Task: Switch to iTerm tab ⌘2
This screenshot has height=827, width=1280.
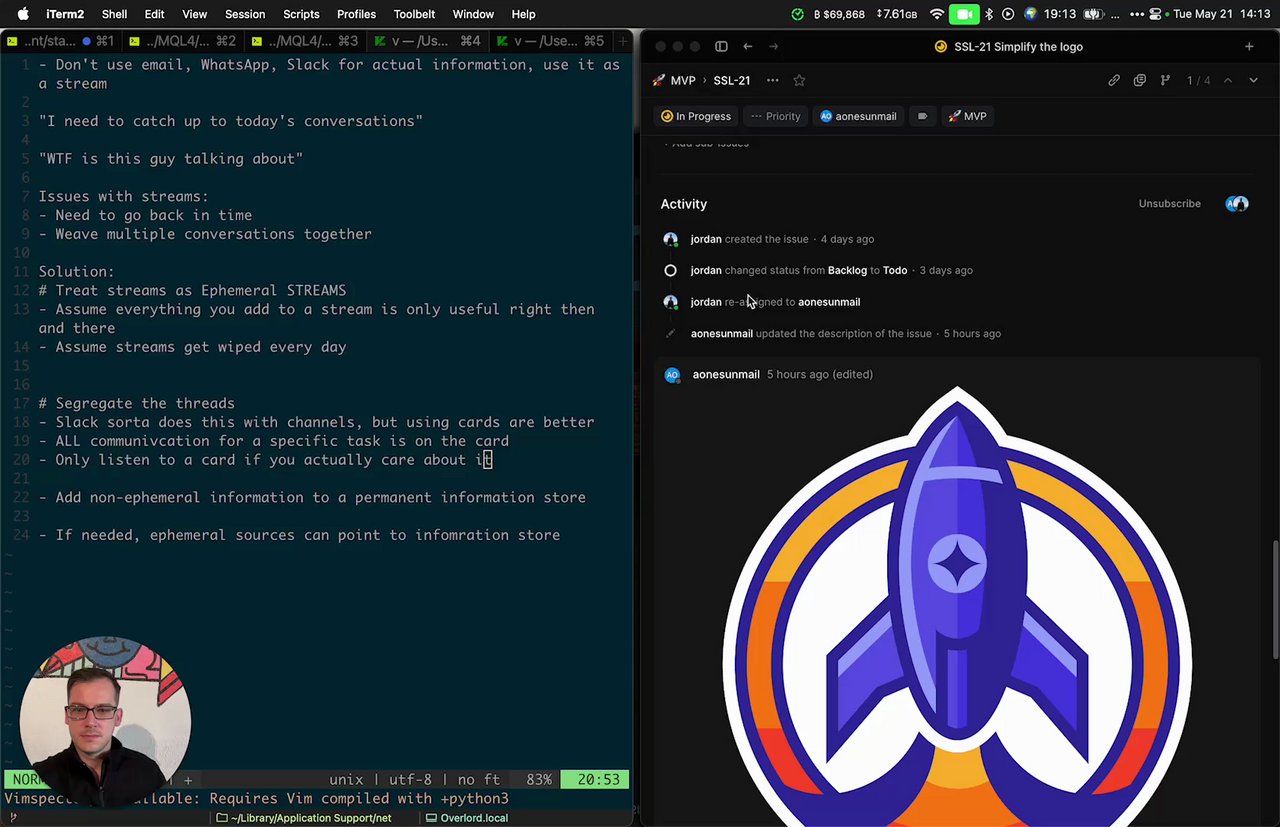Action: click(x=184, y=41)
